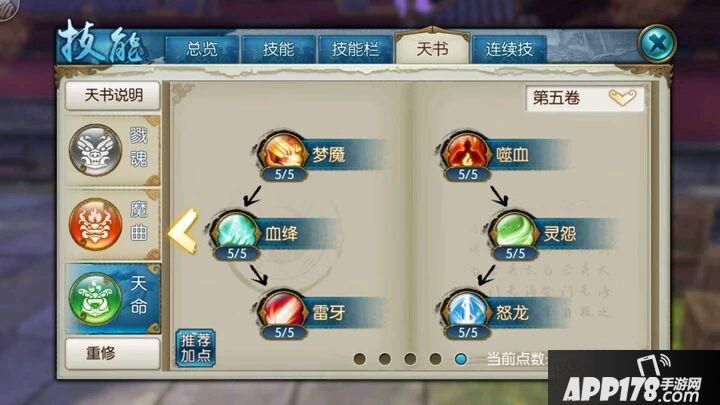Flip to previous page with golden arrow

184,231
